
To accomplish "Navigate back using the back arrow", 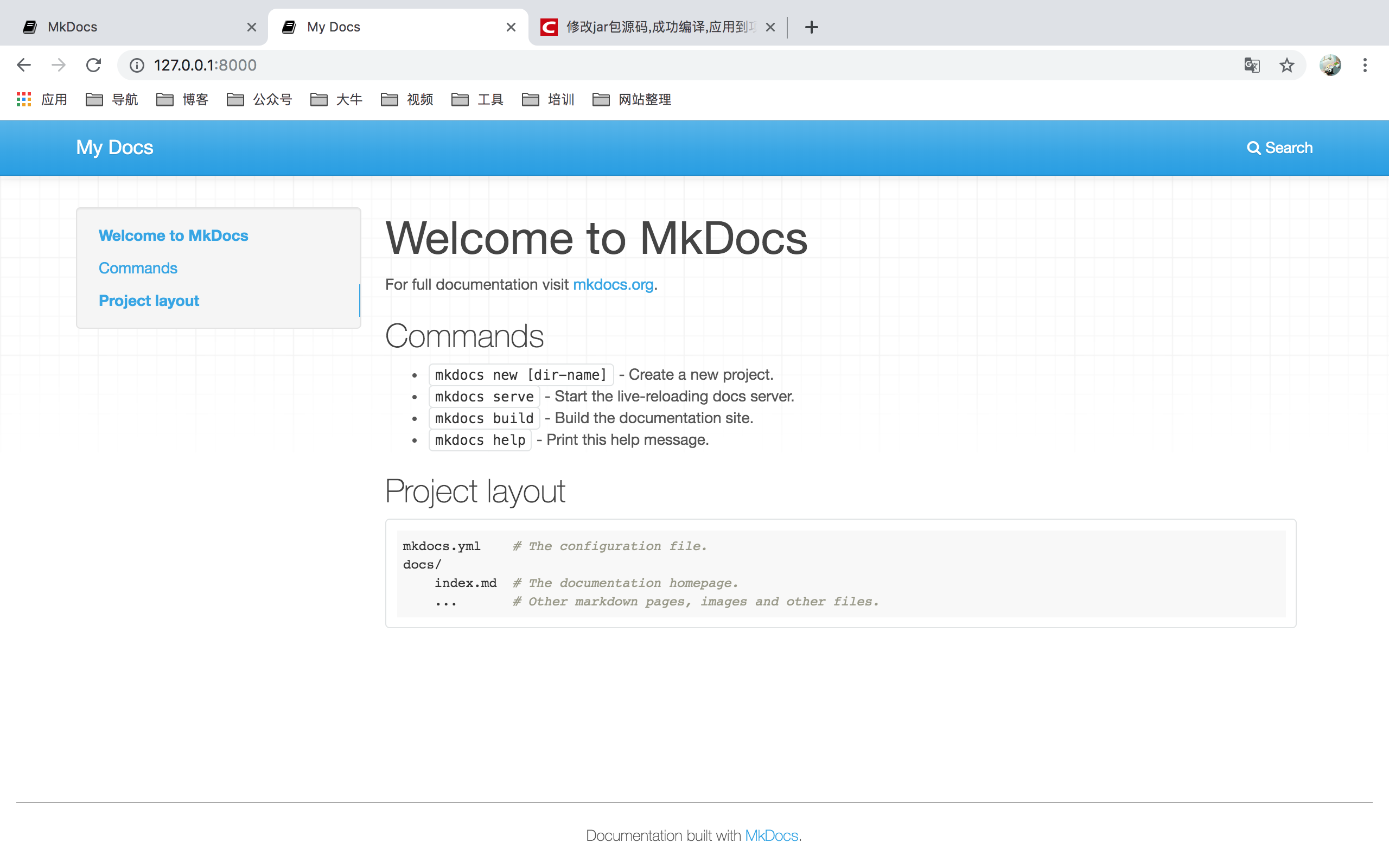I will coord(23,65).
